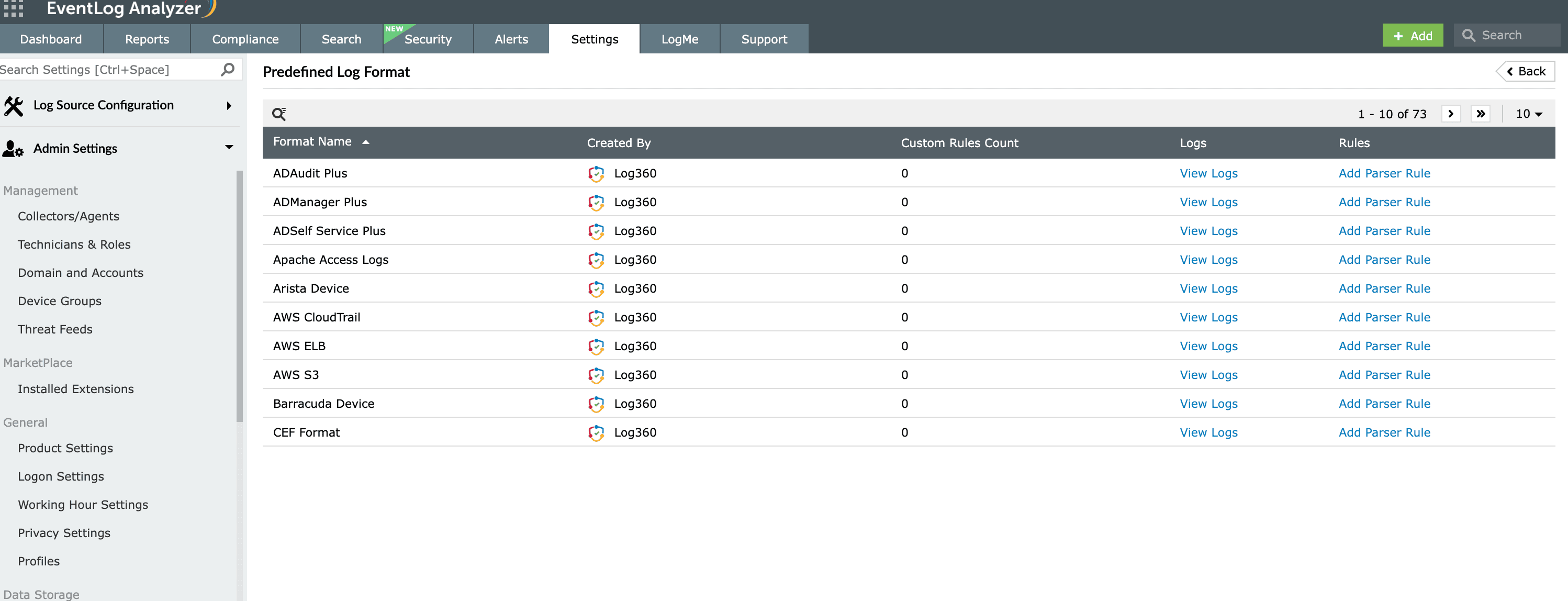View Logs for AWS CloudTrail
The image size is (1568, 601).
click(1208, 317)
